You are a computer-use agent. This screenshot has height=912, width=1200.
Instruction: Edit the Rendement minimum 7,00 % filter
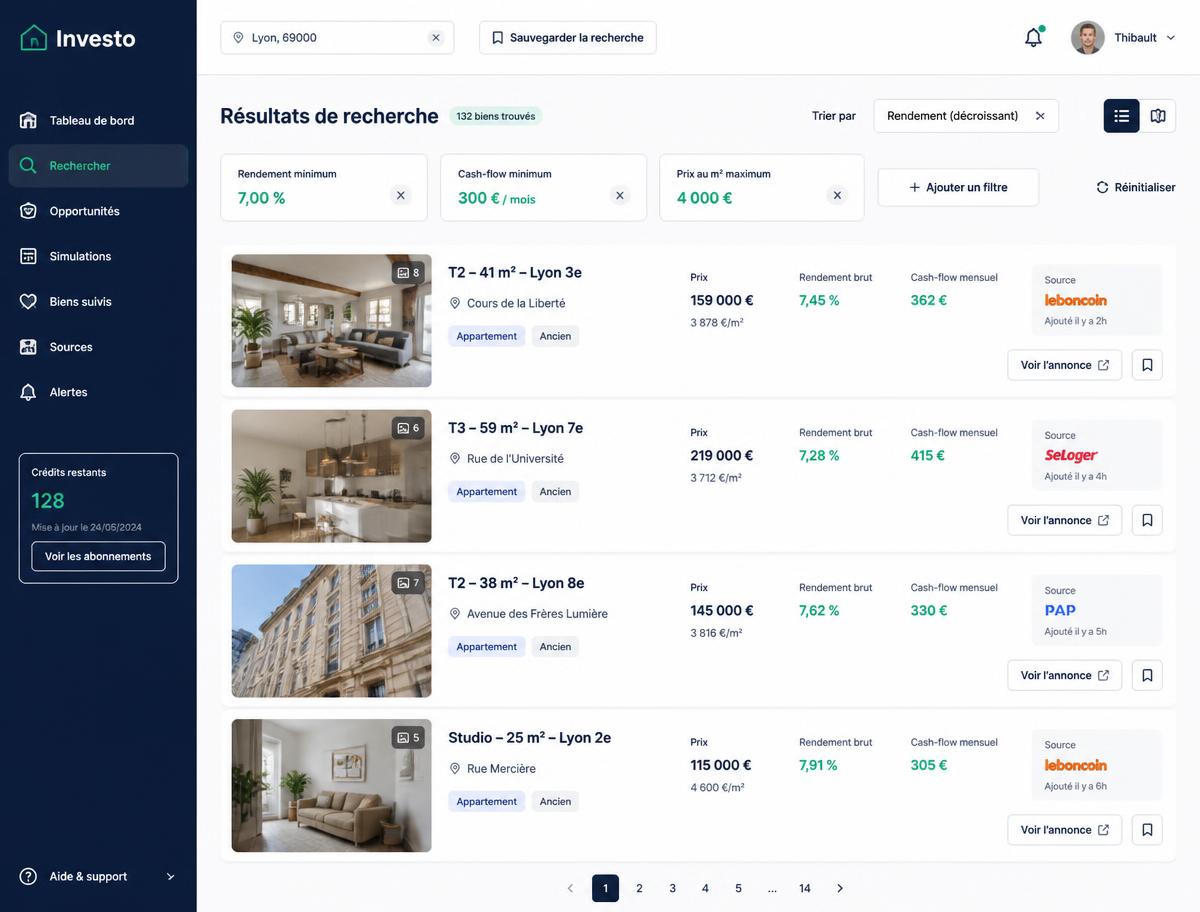click(324, 187)
